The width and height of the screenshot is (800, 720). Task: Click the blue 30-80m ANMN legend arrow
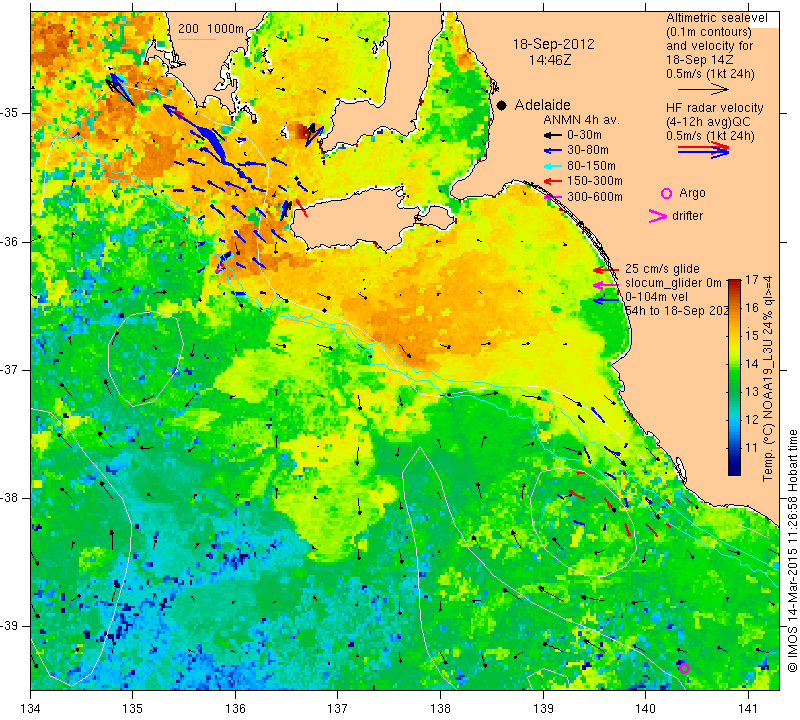click(552, 151)
